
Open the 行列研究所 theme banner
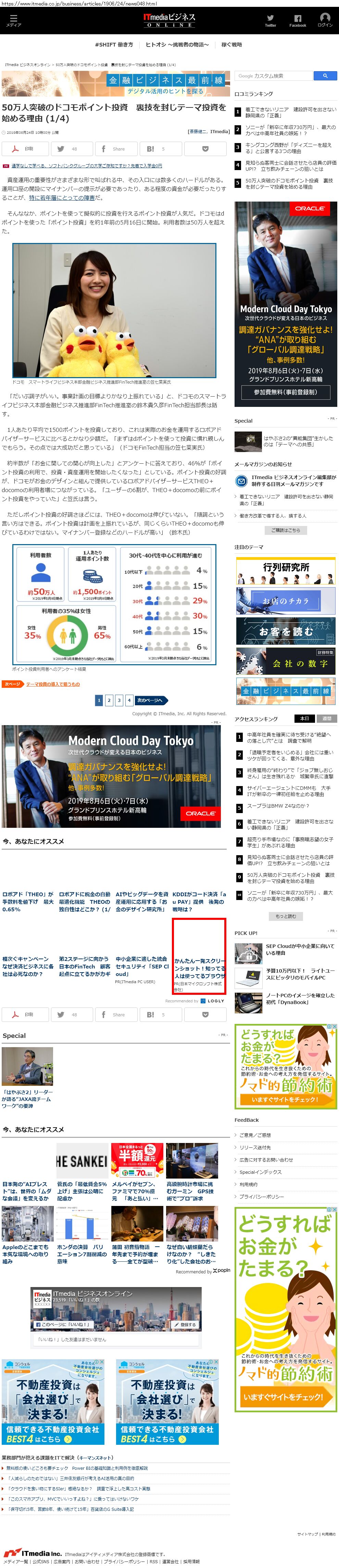pos(286,571)
